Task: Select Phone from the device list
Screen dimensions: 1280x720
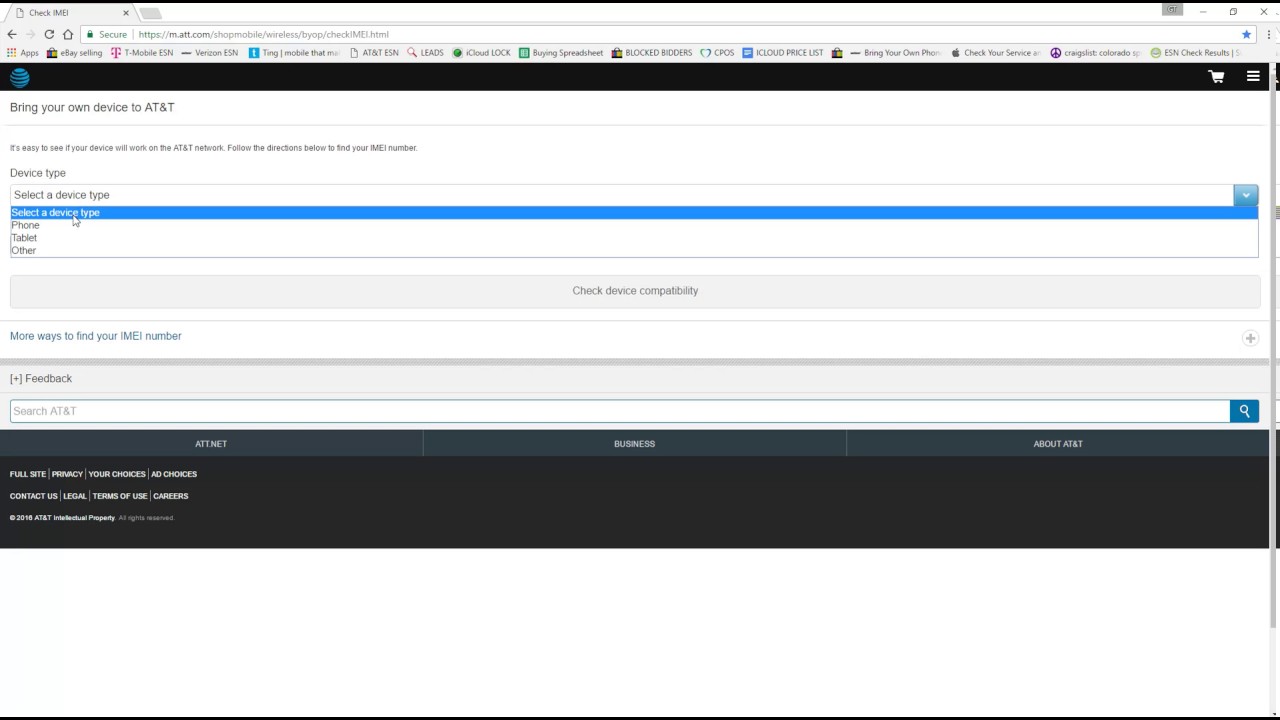Action: tap(634, 225)
